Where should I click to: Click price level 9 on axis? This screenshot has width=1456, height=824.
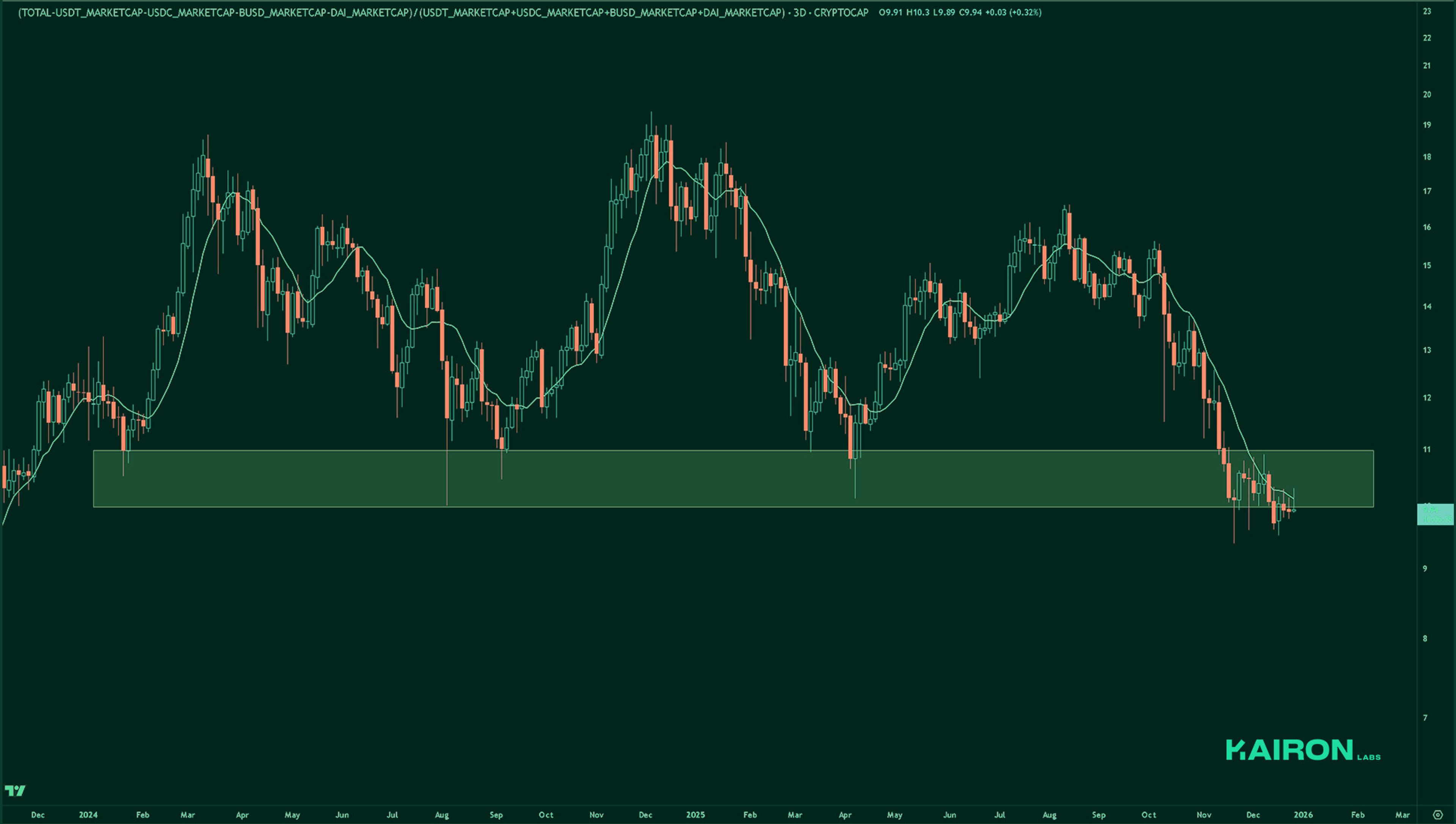pos(1425,569)
